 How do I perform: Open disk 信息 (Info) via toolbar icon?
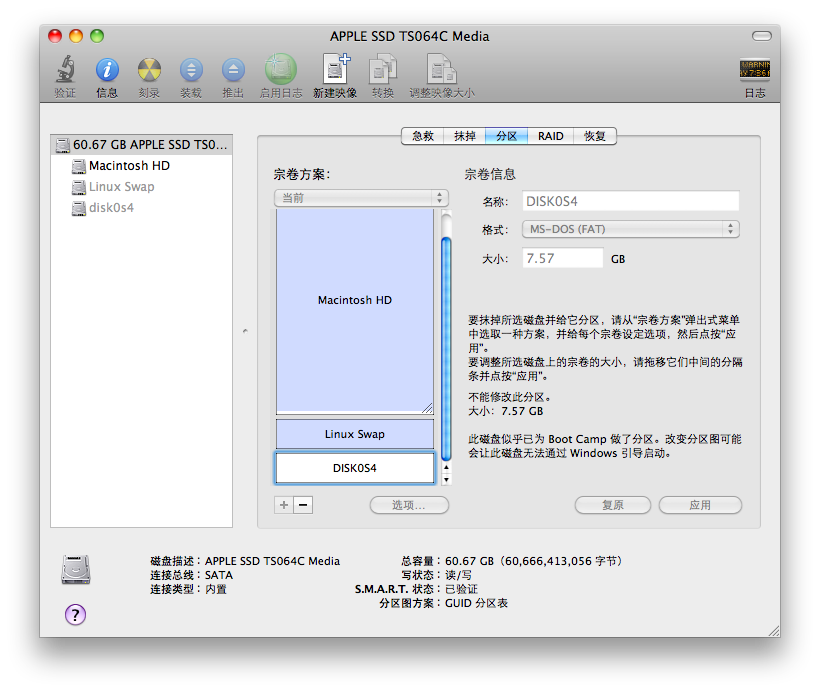107,70
